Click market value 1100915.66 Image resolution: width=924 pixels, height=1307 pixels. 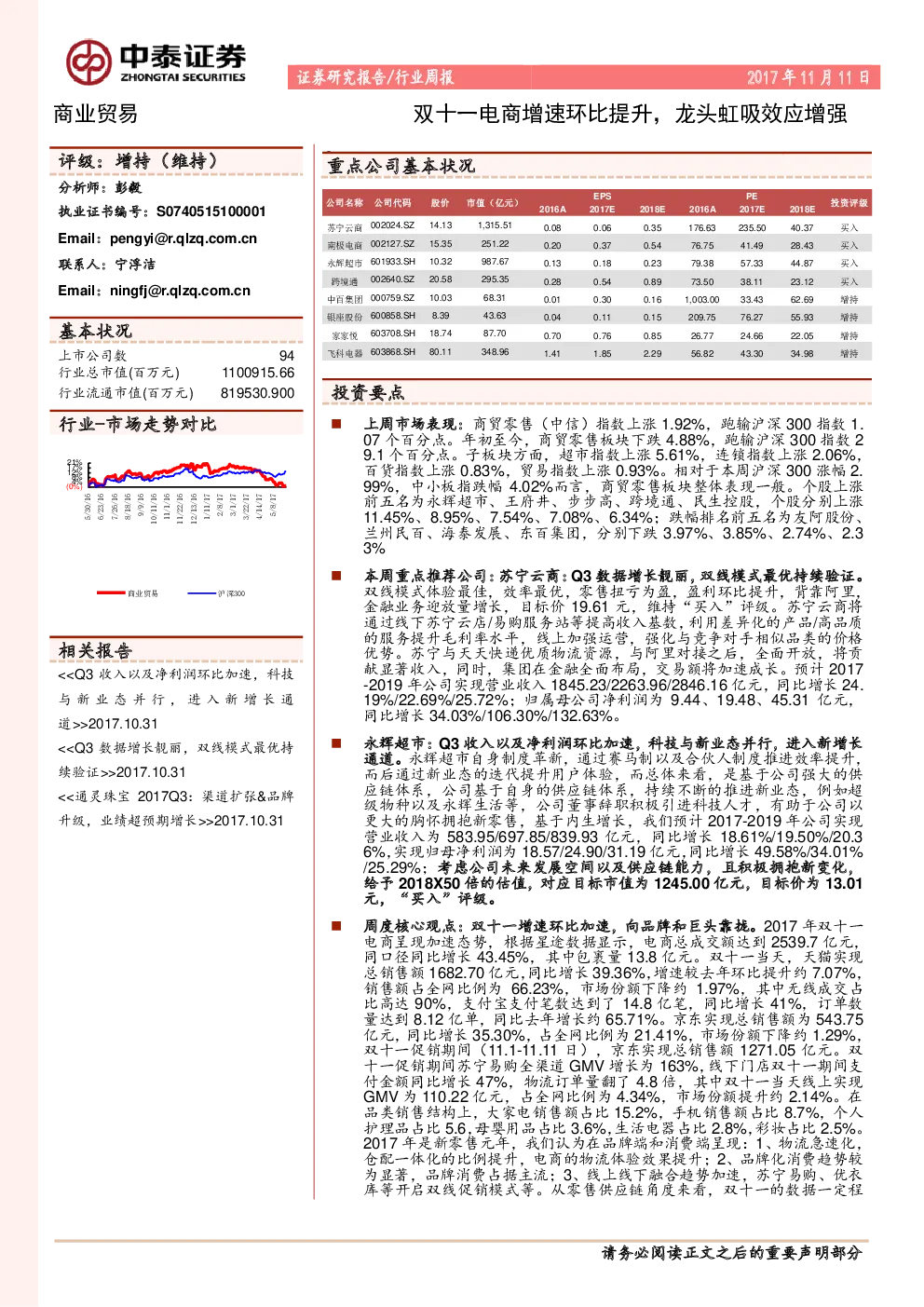[258, 373]
